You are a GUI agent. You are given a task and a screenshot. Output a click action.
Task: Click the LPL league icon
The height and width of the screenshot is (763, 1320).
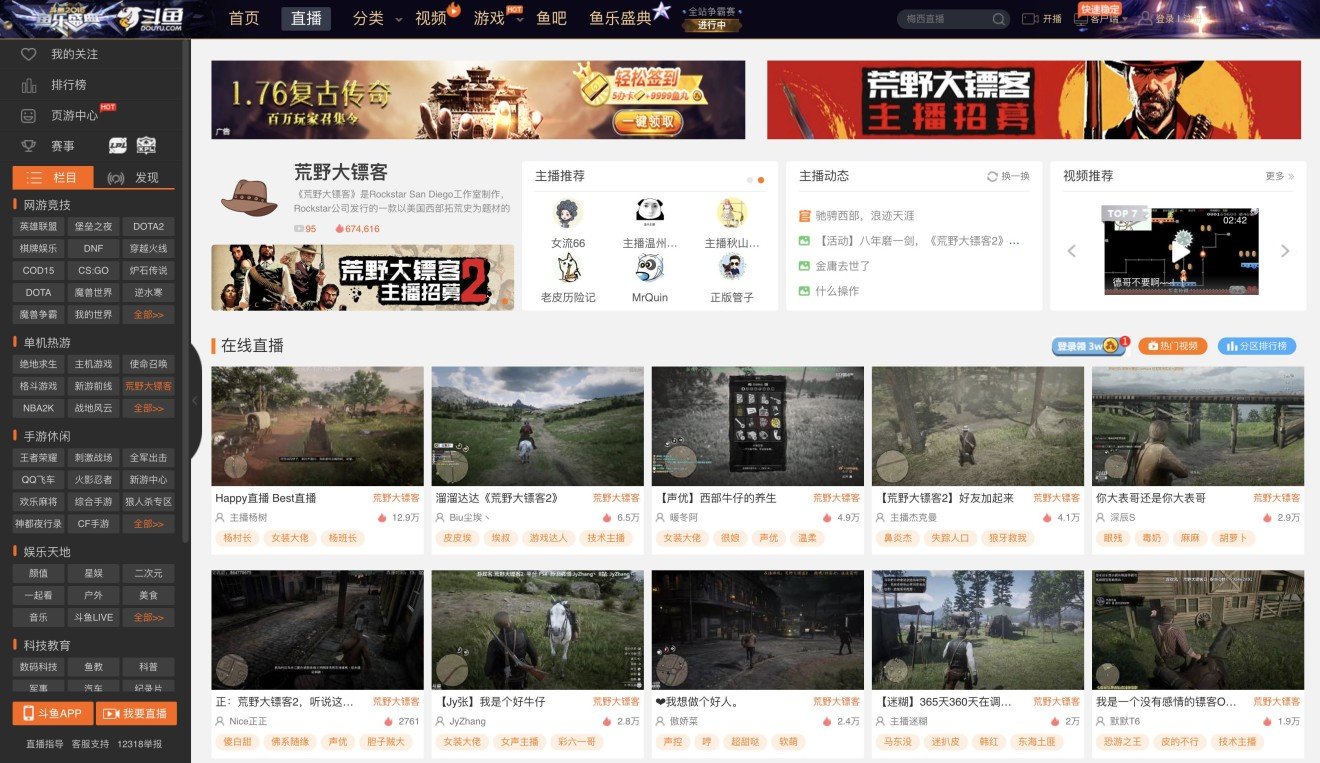(118, 146)
